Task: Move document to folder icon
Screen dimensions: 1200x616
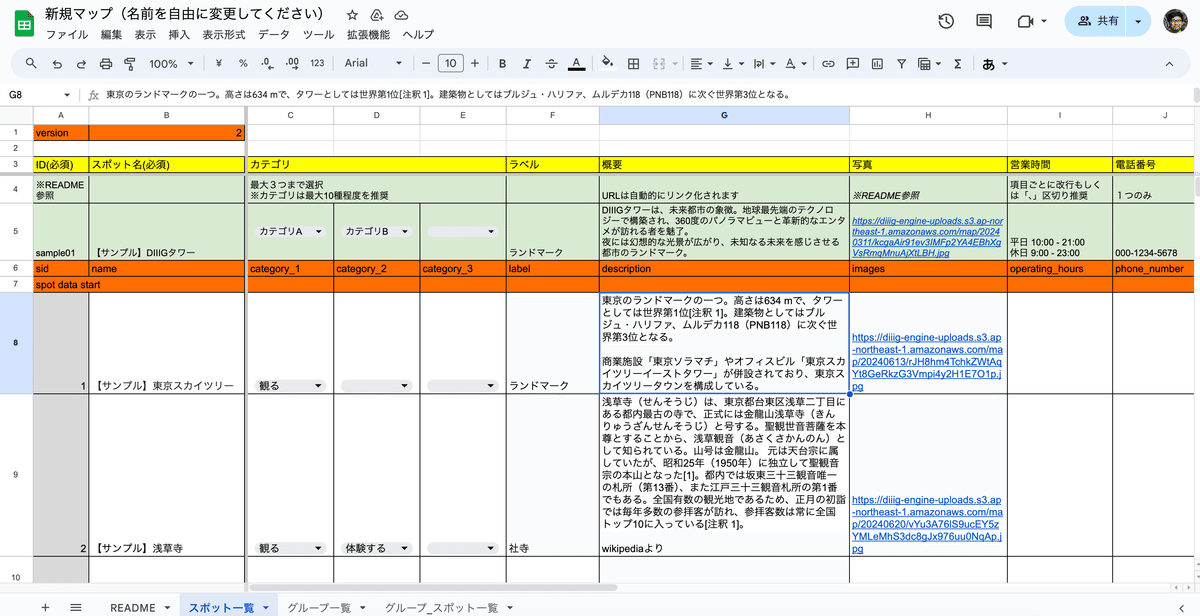Action: pos(377,16)
